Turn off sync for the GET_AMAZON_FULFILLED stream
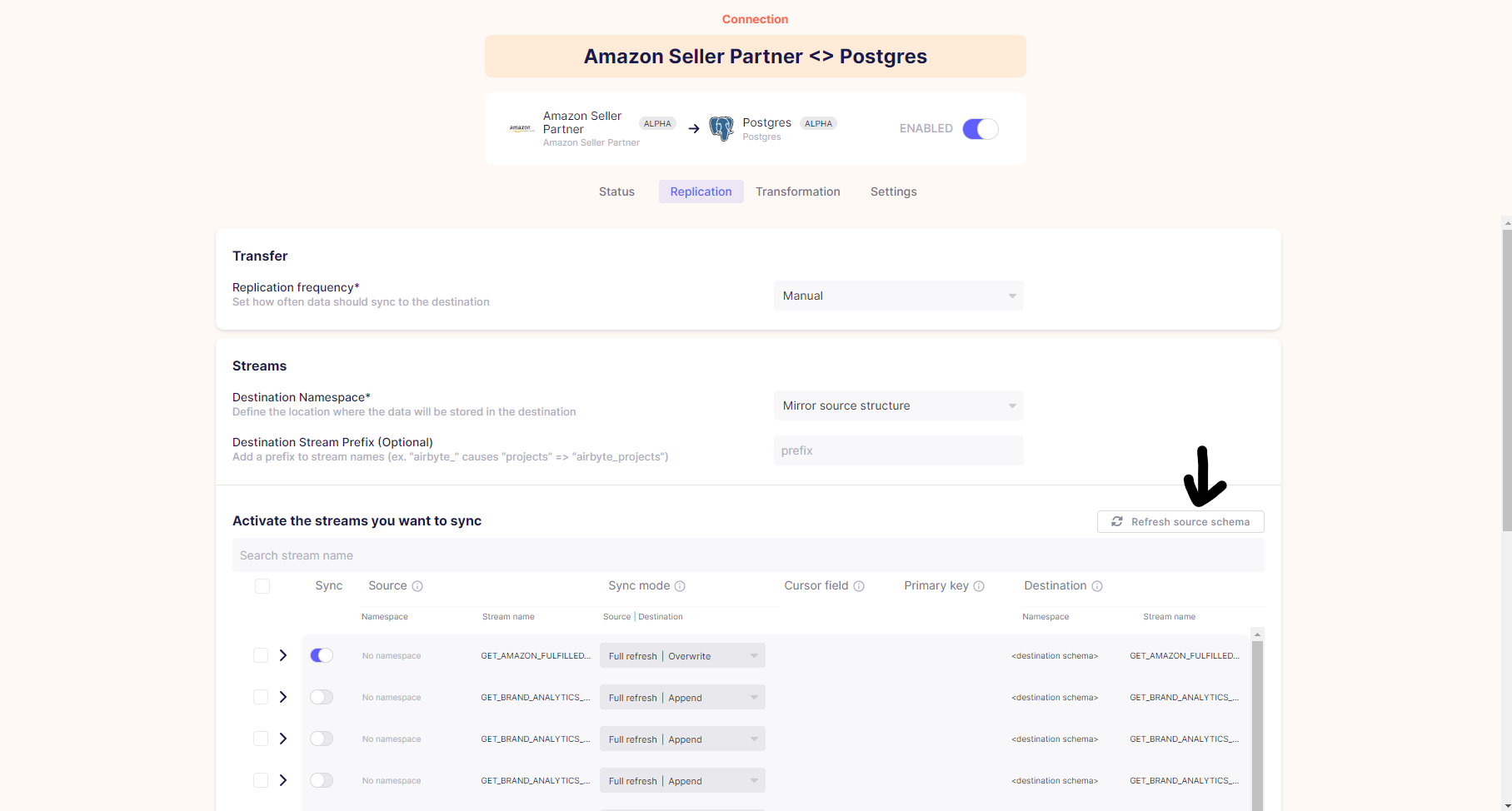The height and width of the screenshot is (811, 1512). coord(322,655)
